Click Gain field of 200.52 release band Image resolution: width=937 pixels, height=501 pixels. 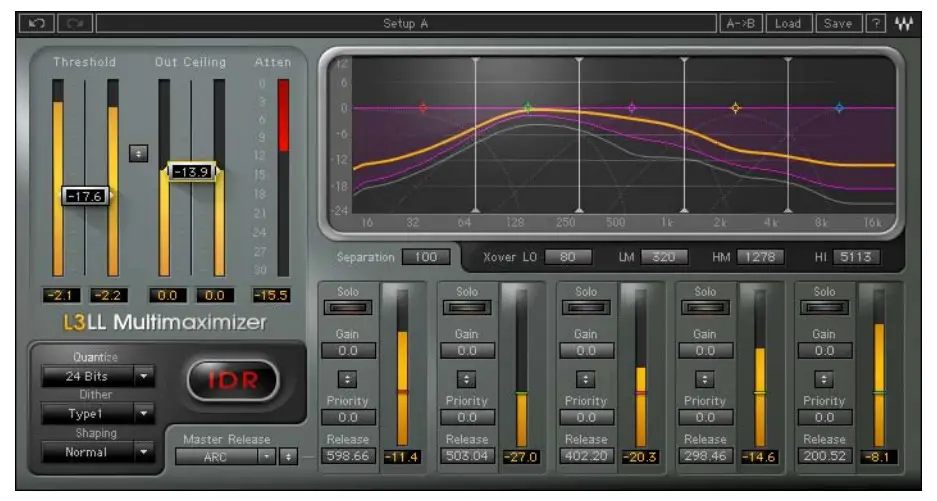tap(825, 351)
